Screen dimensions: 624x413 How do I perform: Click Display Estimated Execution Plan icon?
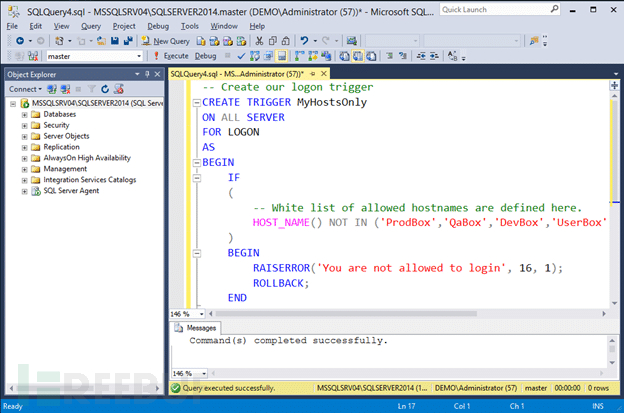coord(255,56)
